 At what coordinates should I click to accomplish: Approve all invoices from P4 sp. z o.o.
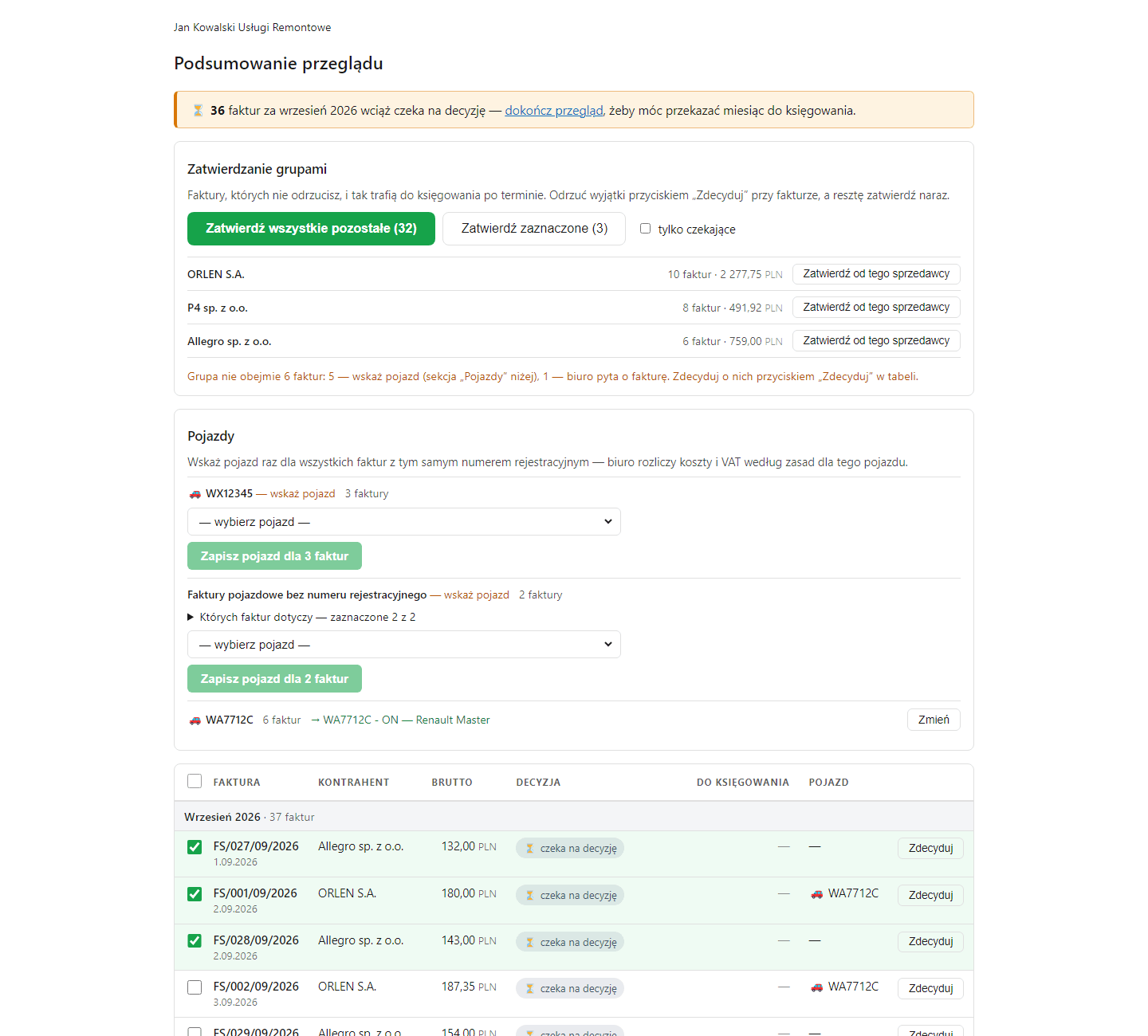(x=876, y=308)
